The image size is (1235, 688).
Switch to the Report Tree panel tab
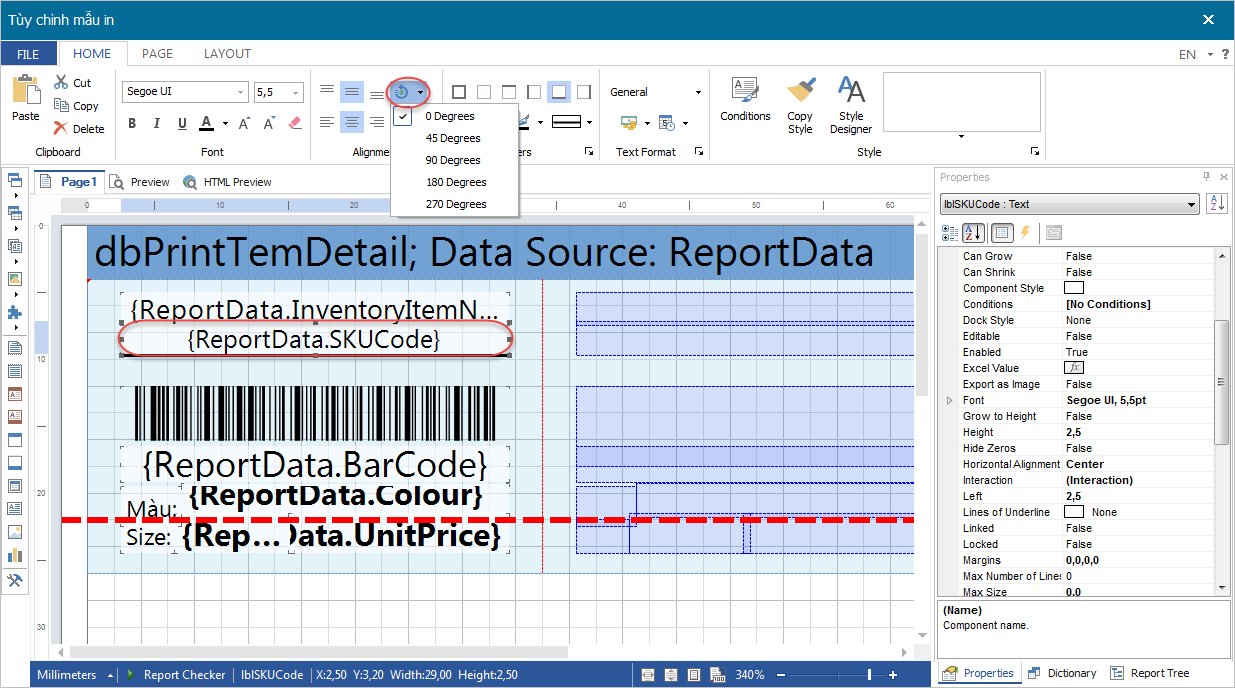coord(1149,674)
